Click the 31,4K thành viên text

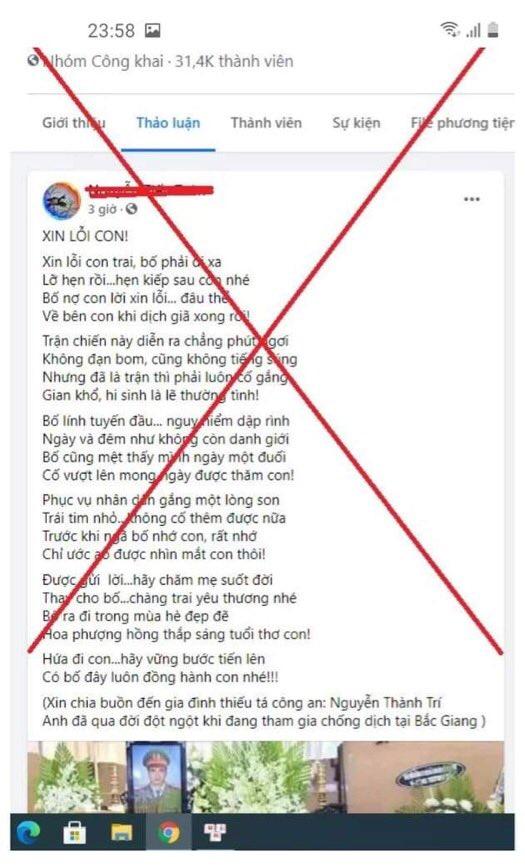pos(234,61)
